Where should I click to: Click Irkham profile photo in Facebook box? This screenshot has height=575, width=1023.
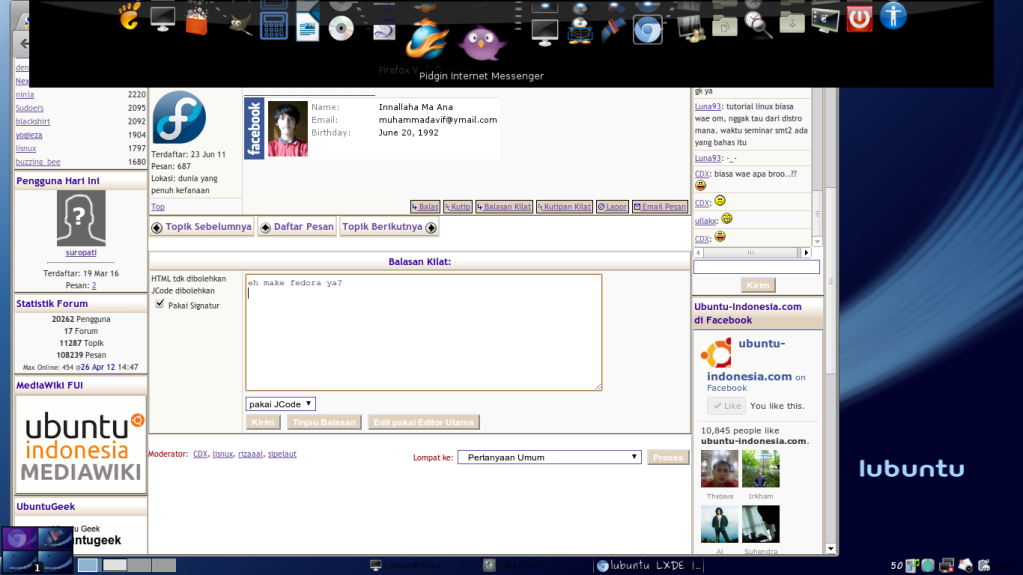[x=761, y=469]
